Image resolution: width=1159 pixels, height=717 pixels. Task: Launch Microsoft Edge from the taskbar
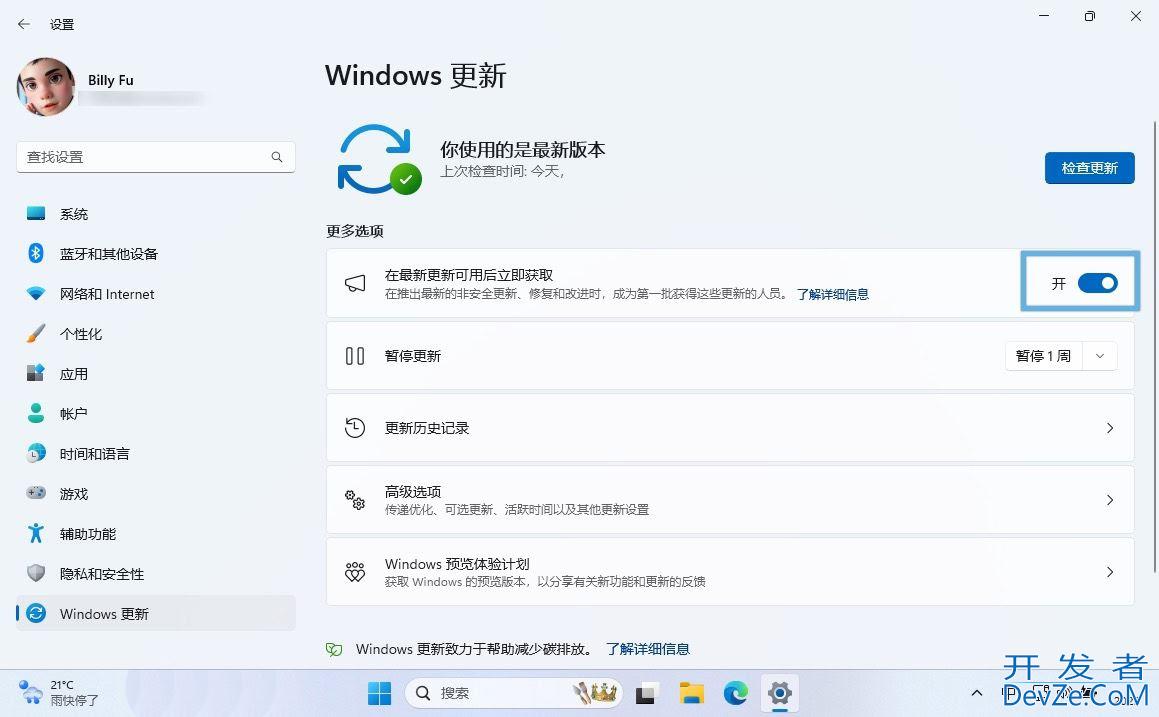click(x=735, y=693)
